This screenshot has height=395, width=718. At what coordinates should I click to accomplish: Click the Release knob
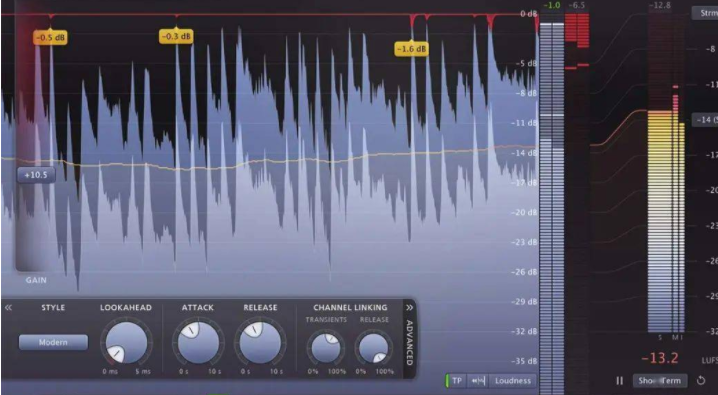point(260,343)
